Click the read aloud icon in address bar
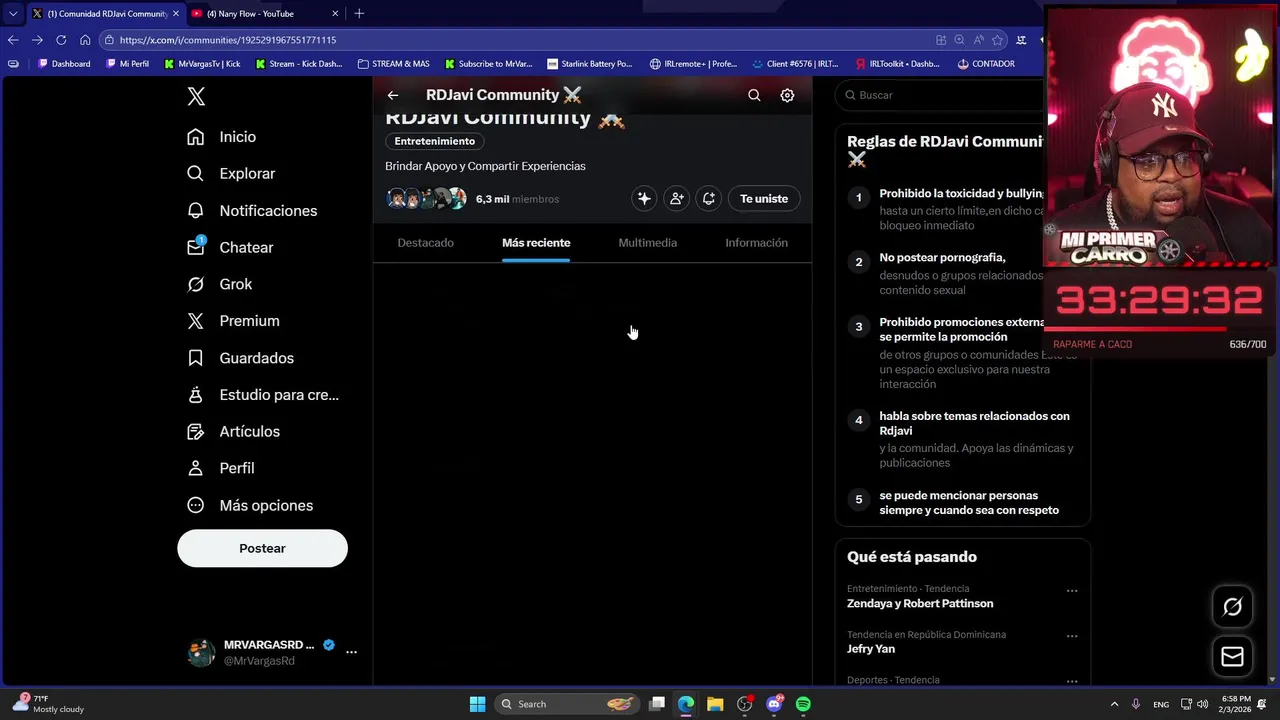1280x720 pixels. [x=978, y=40]
